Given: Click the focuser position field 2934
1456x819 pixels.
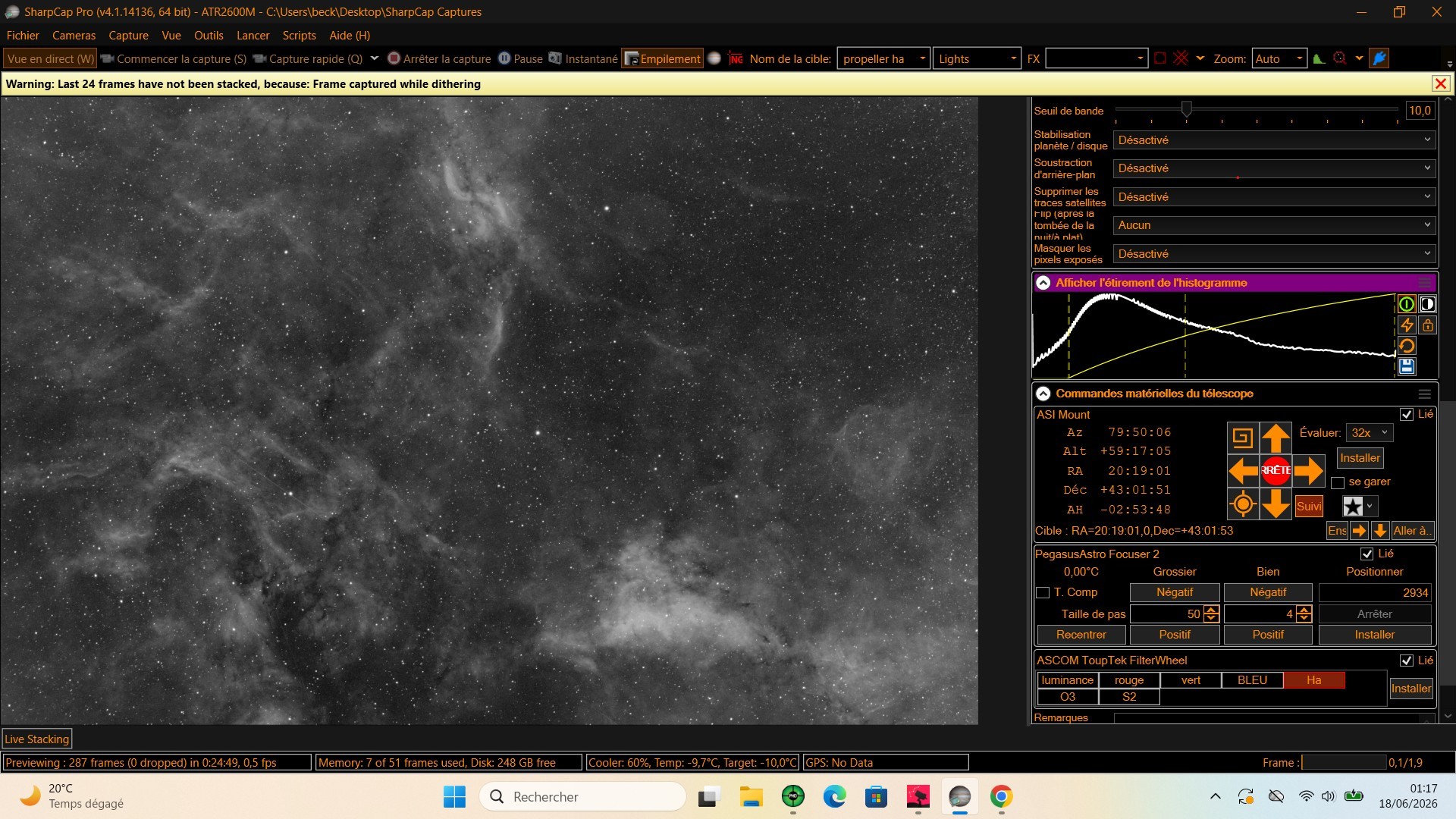Looking at the screenshot, I should [x=1375, y=593].
